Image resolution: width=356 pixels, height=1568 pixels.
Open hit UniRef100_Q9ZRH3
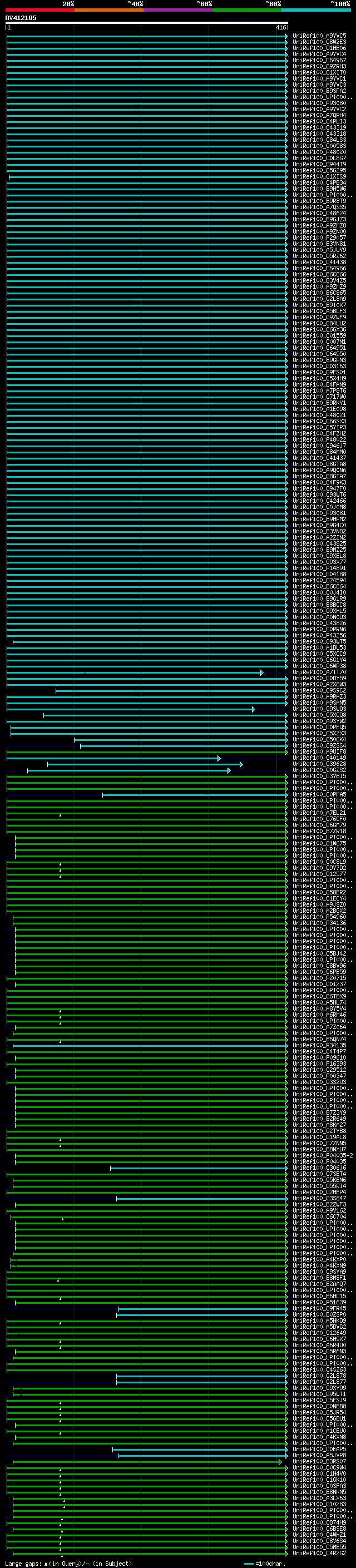[319, 66]
